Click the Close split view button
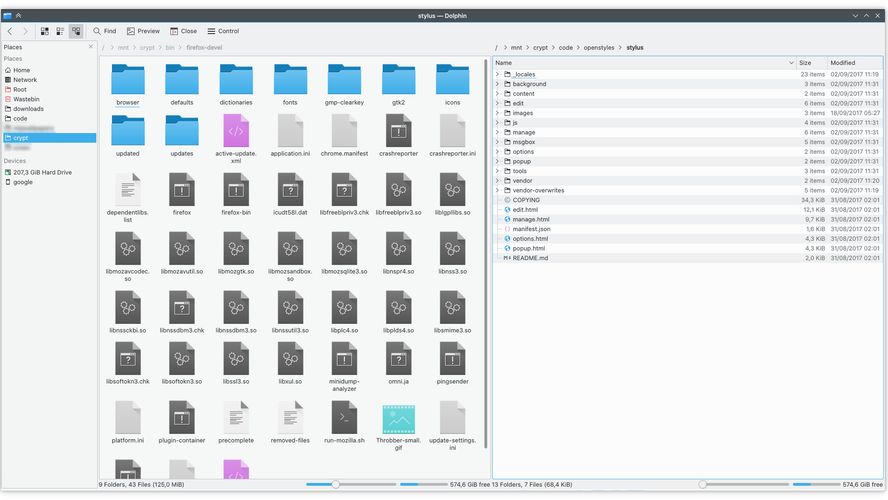Screen dimensions: 888x500 183,31
